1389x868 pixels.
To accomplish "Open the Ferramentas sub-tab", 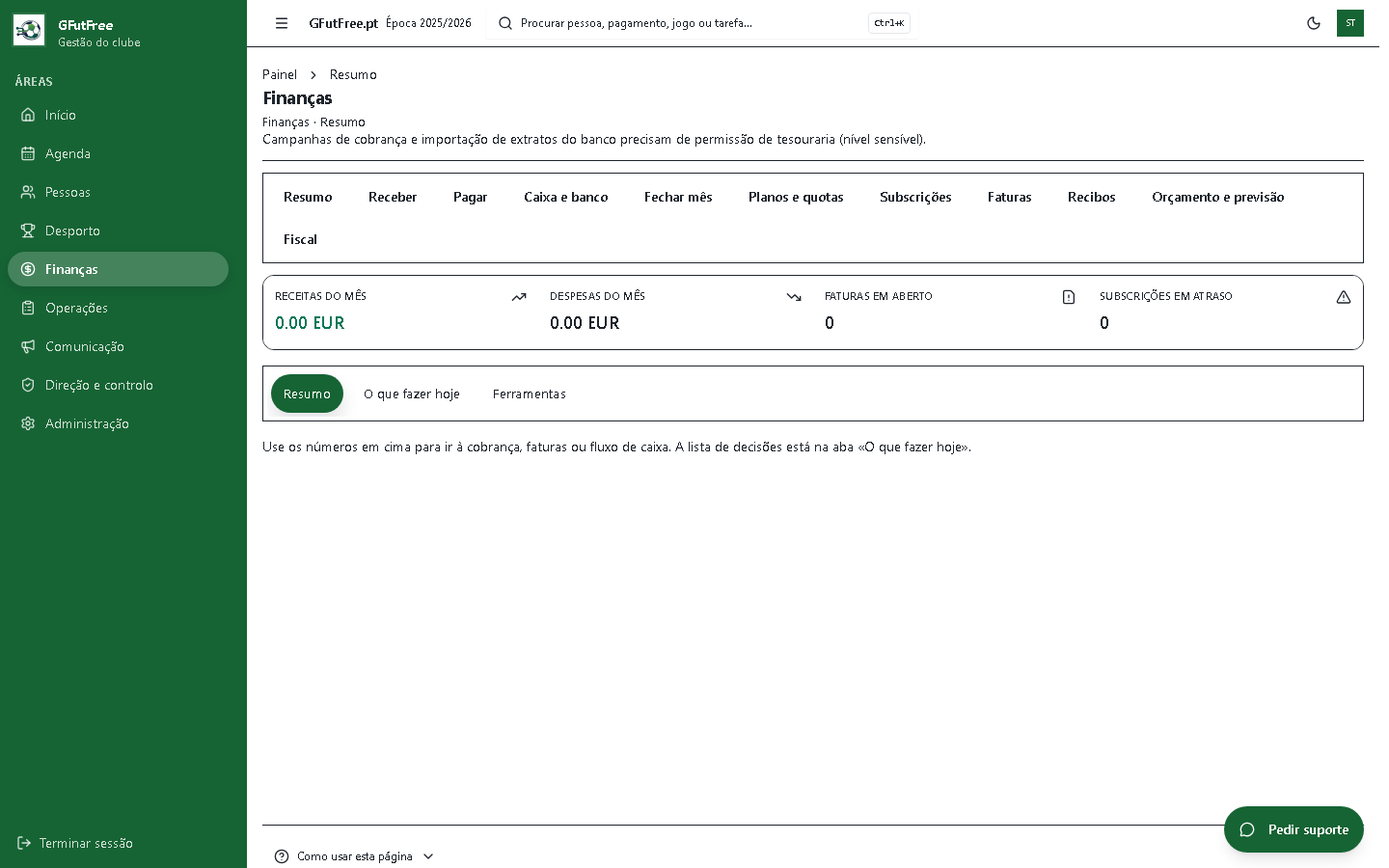I will (529, 393).
